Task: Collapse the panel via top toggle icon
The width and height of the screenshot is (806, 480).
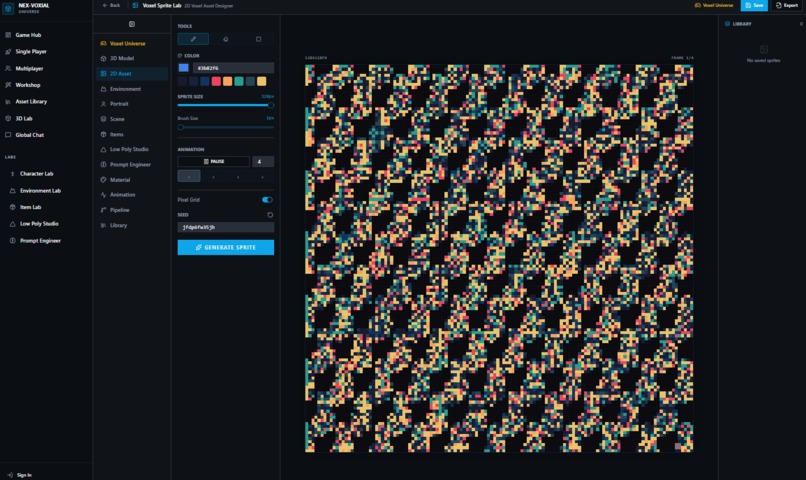Action: [132, 24]
